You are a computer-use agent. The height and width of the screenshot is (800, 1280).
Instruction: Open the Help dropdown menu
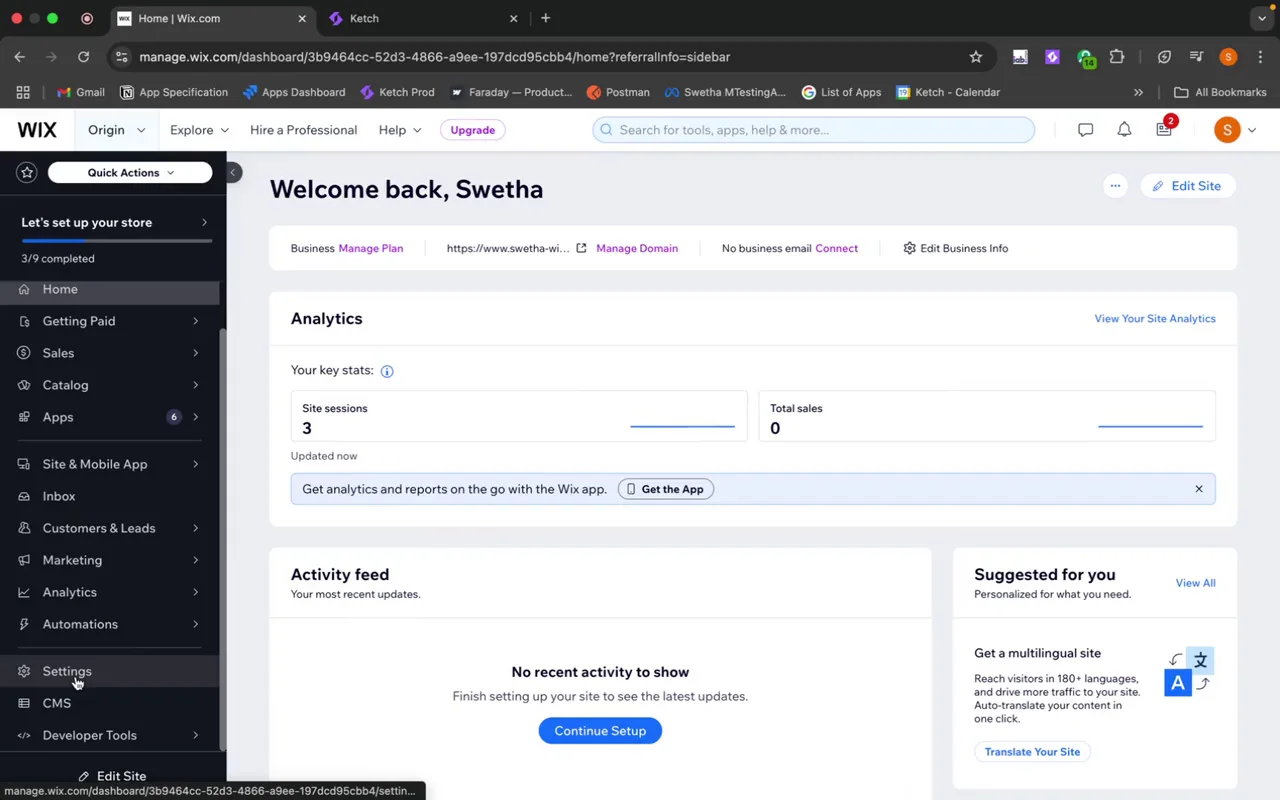click(x=400, y=130)
